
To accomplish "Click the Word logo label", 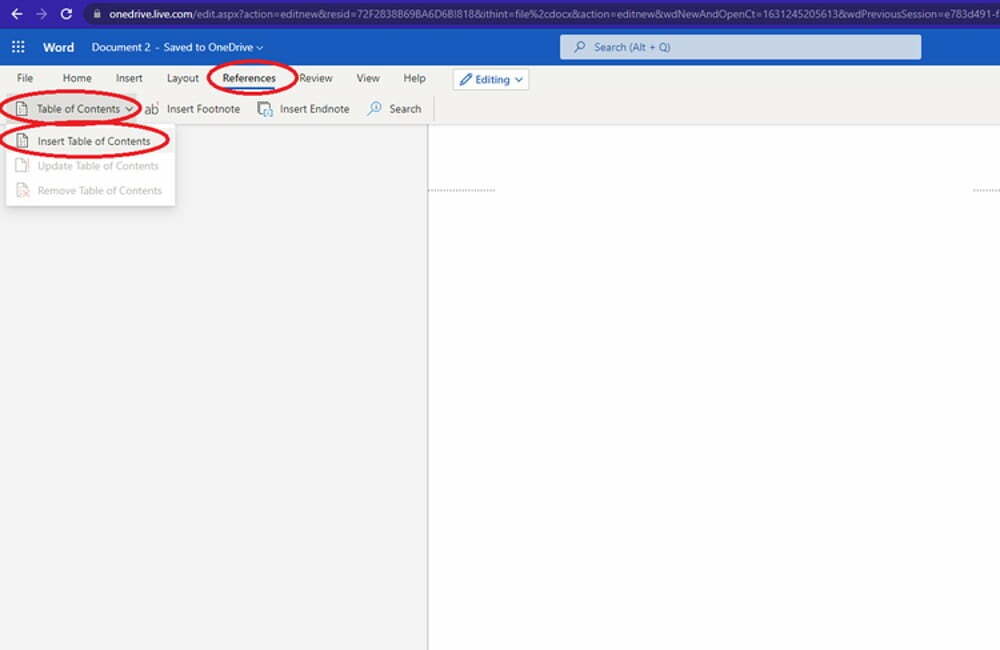I will (x=58, y=47).
